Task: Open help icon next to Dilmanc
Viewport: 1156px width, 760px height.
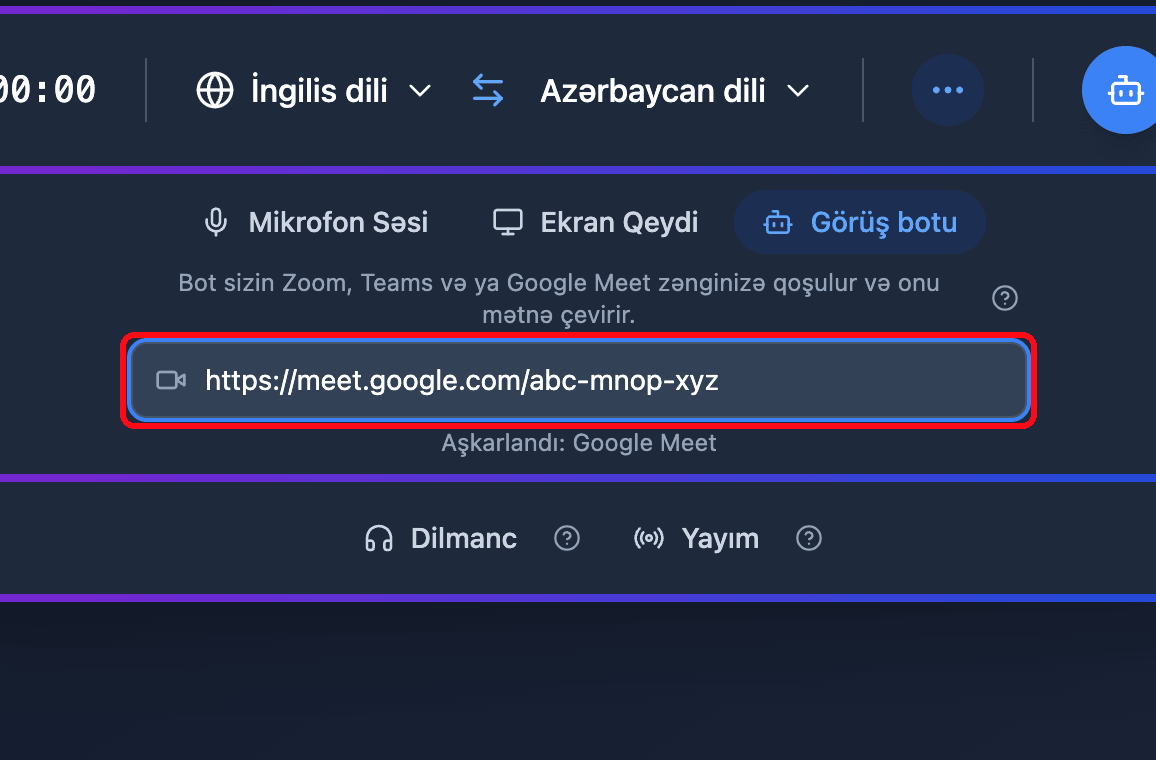Action: click(x=566, y=538)
